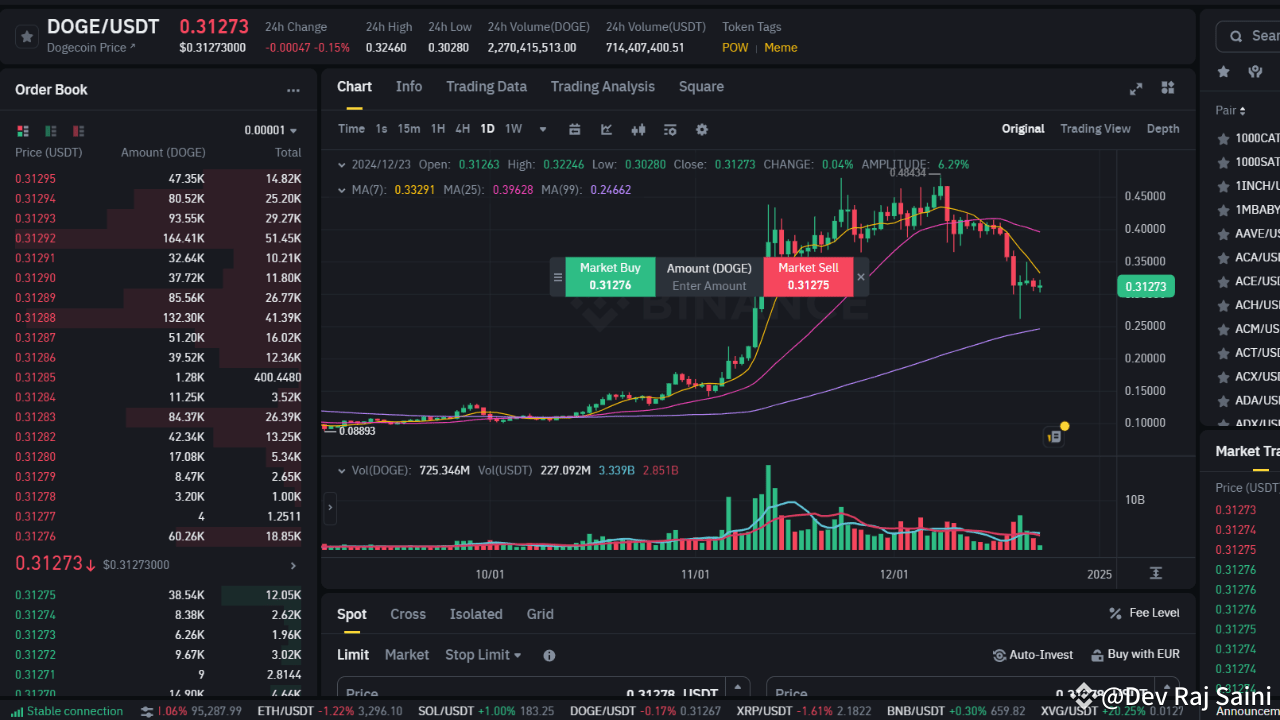This screenshot has height=720, width=1280.
Task: Click the Market Buy button
Action: [x=610, y=277]
